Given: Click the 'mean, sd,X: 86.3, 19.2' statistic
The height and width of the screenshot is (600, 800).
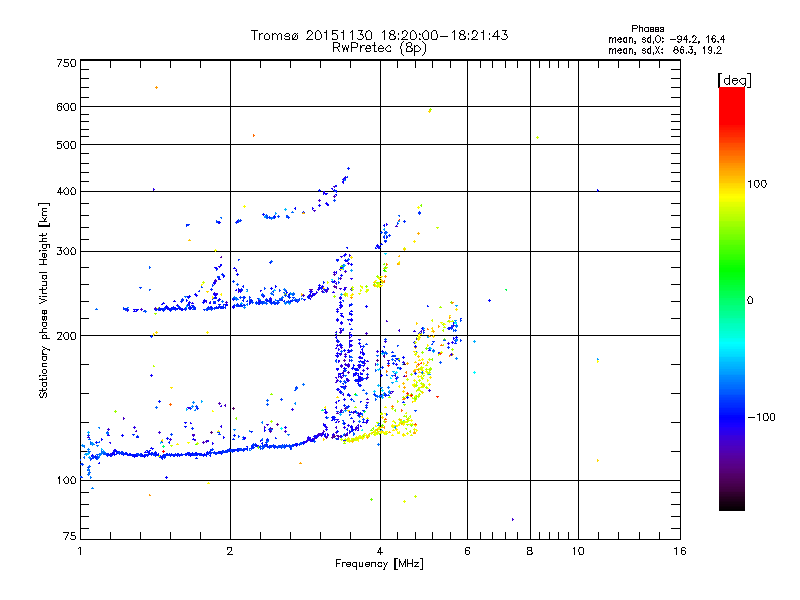Looking at the screenshot, I should 665,50.
